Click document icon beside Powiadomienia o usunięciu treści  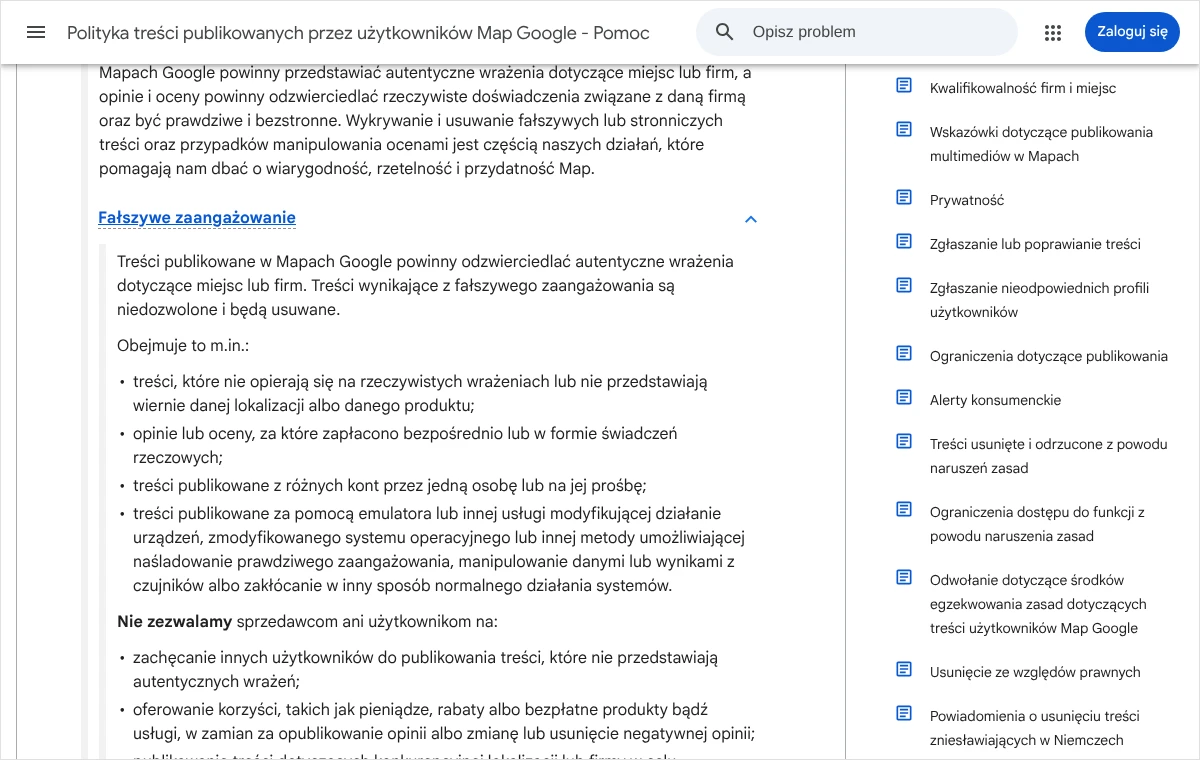tap(904, 714)
